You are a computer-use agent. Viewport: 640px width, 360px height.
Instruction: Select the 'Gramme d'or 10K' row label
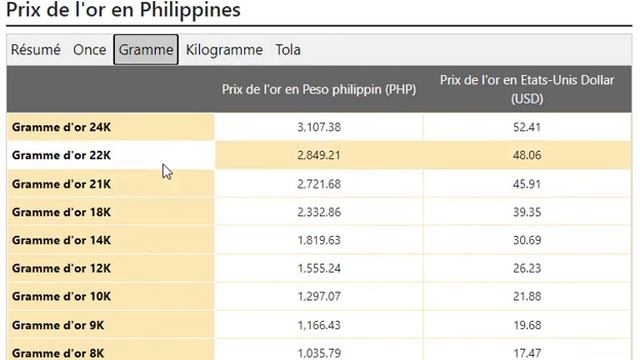click(x=61, y=296)
